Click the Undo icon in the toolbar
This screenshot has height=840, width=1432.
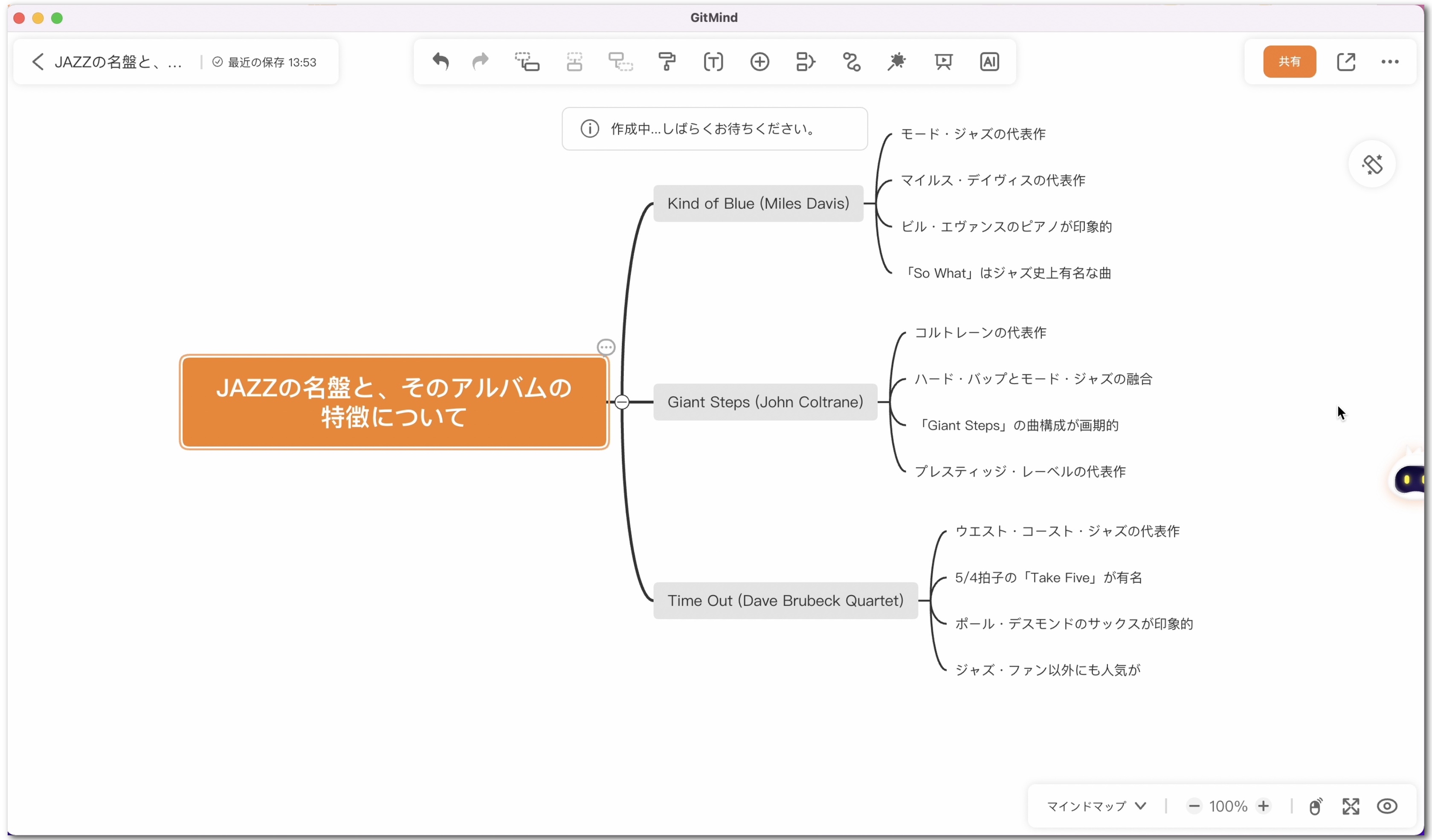coord(441,61)
